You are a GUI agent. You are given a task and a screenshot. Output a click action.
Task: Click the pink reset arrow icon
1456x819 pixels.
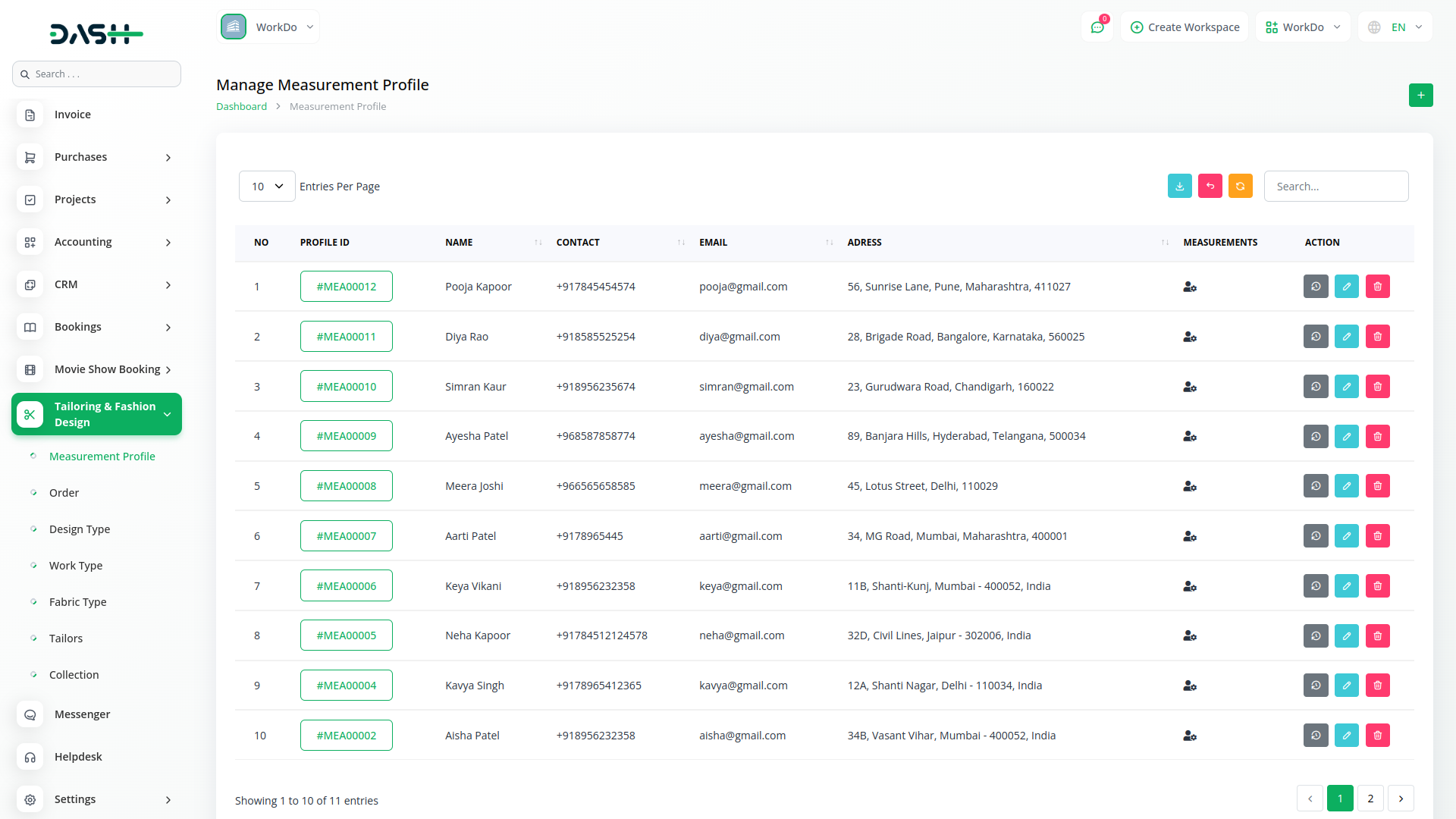pos(1210,186)
